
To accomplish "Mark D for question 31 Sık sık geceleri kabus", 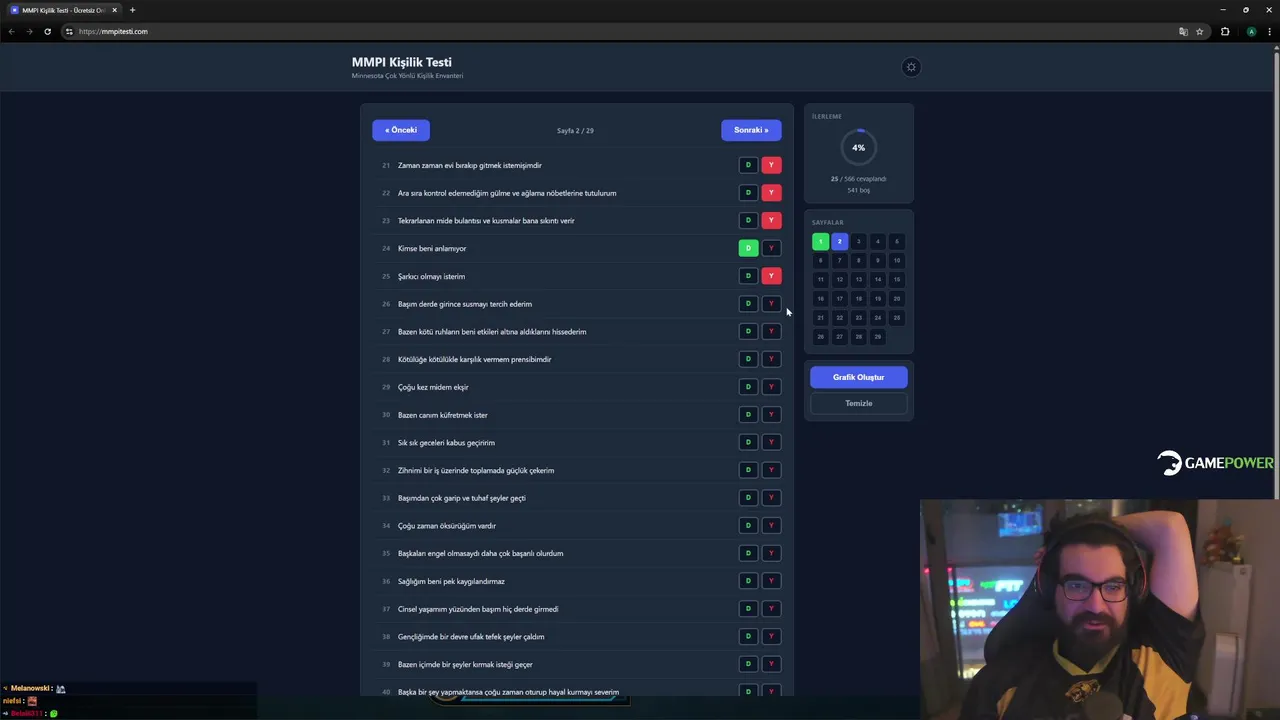I will [x=748, y=442].
